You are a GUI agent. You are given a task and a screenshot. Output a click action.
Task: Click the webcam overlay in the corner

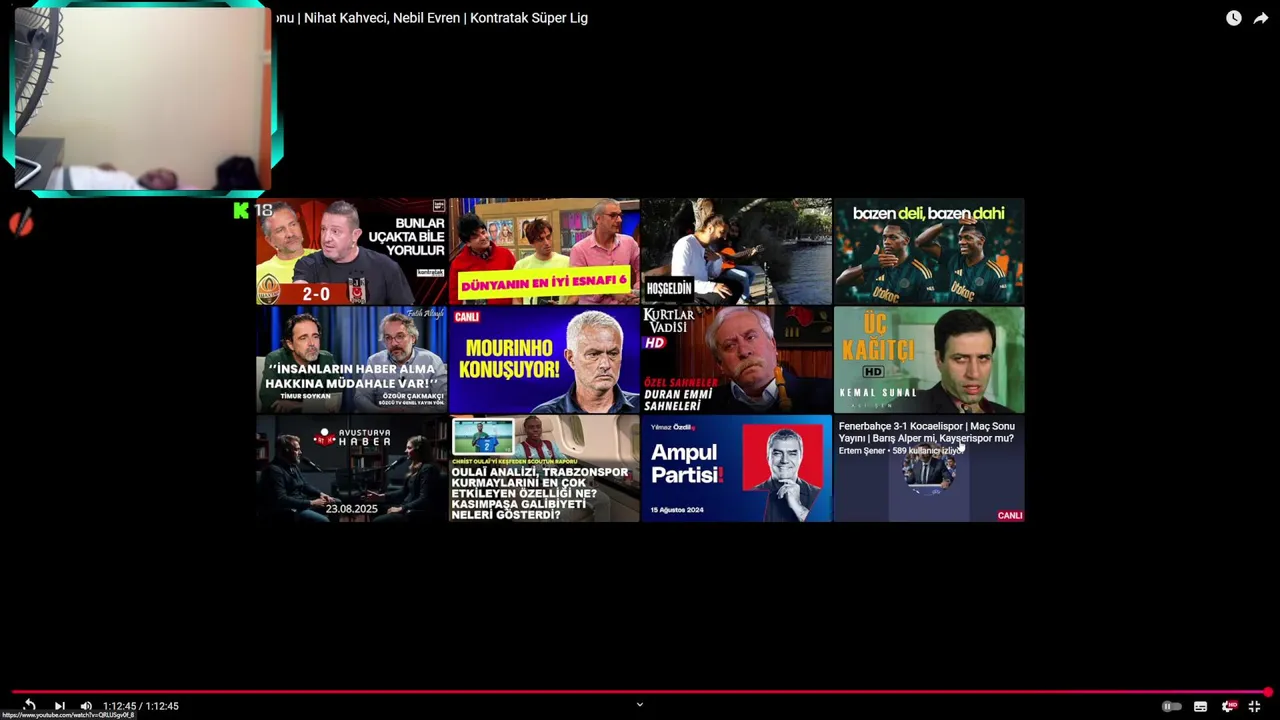[x=142, y=98]
